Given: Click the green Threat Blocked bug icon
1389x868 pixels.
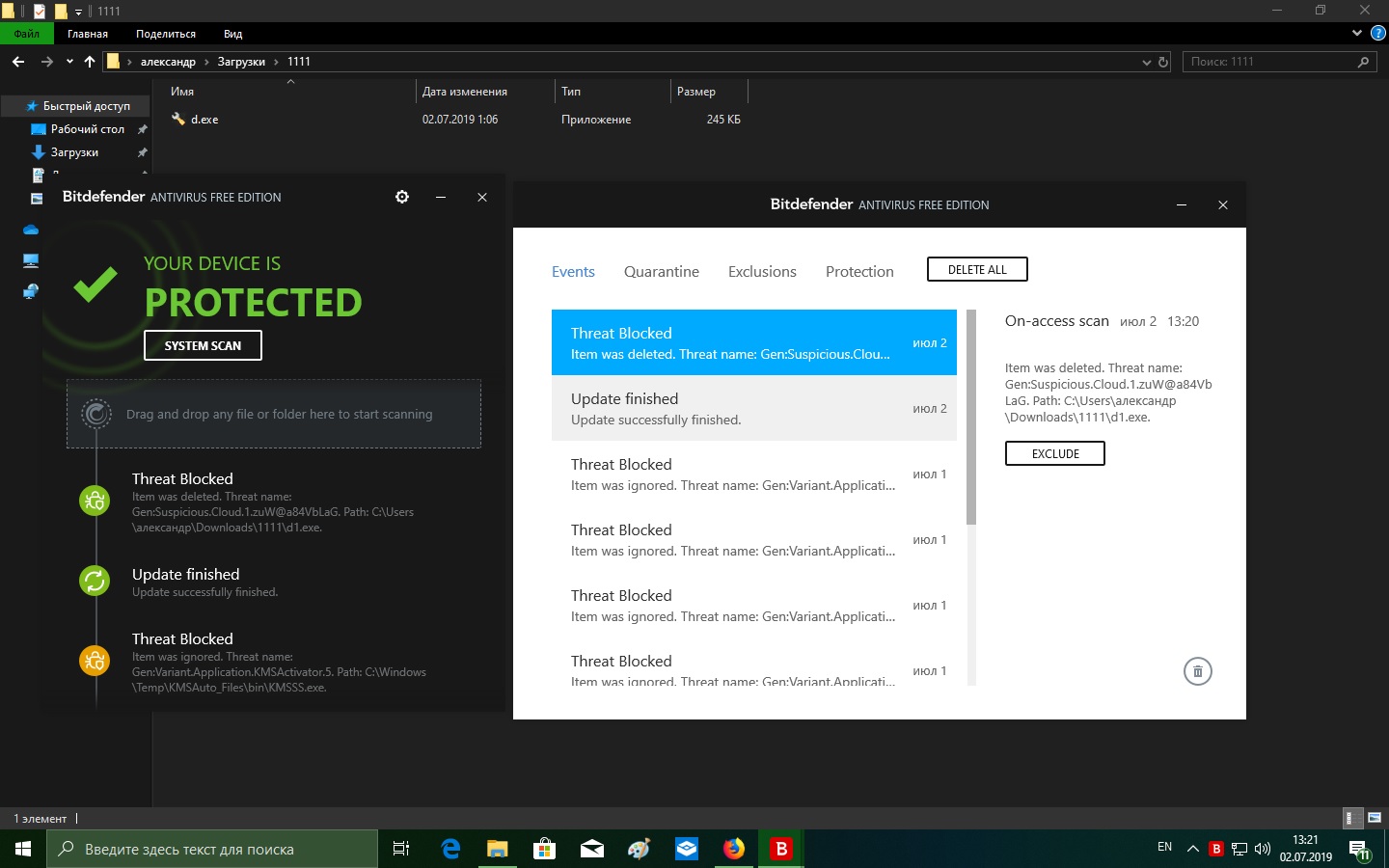Looking at the screenshot, I should tap(95, 501).
